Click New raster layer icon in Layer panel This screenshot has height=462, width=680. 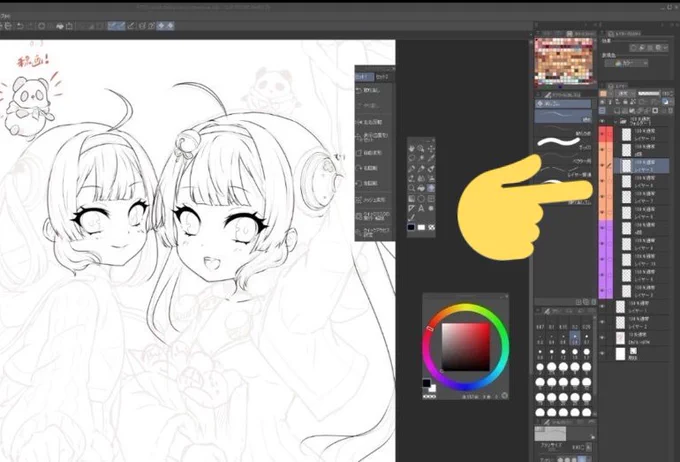(617, 111)
